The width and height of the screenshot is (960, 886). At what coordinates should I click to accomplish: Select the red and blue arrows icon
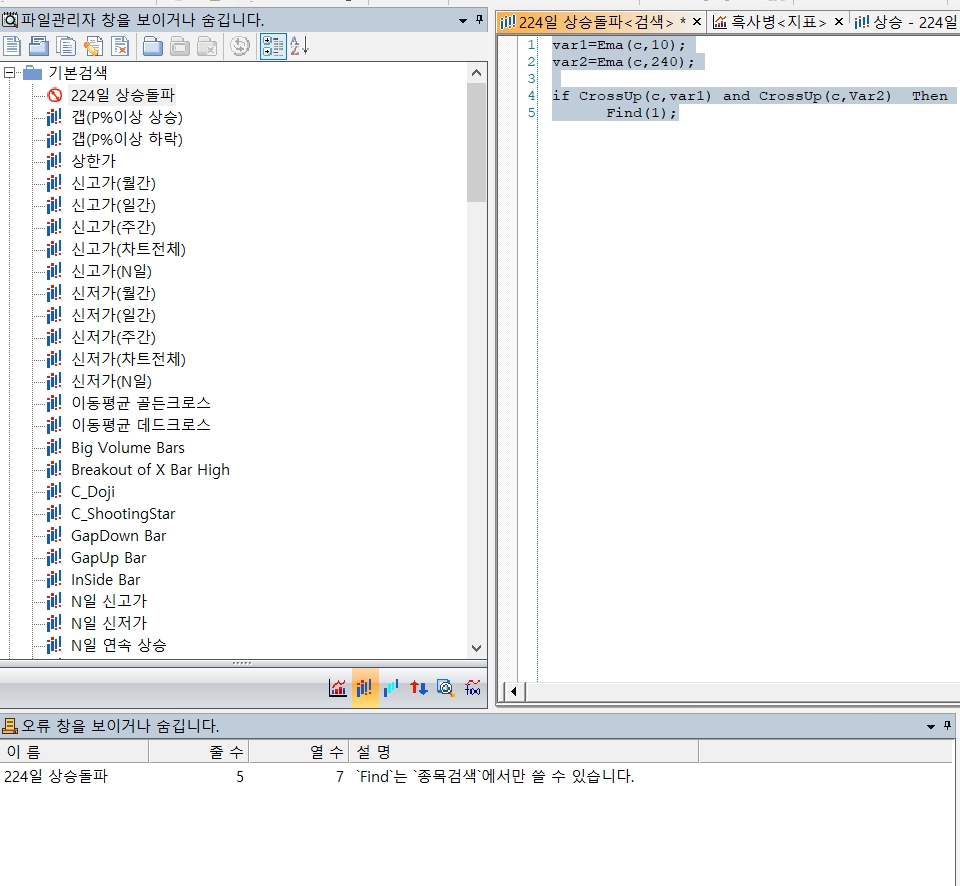click(x=419, y=688)
